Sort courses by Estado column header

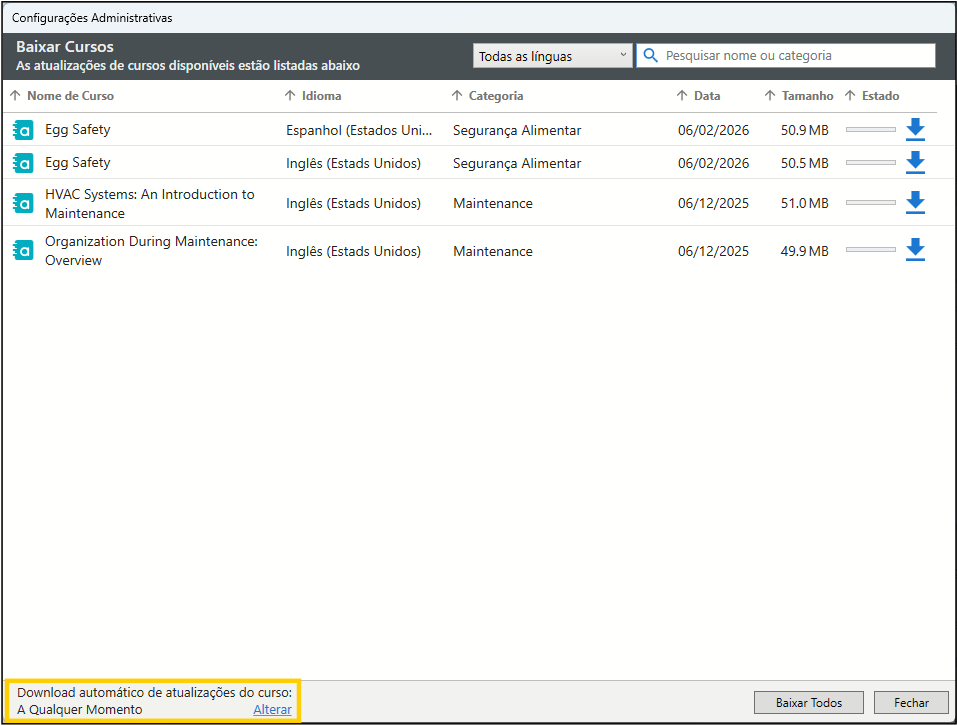click(x=880, y=96)
